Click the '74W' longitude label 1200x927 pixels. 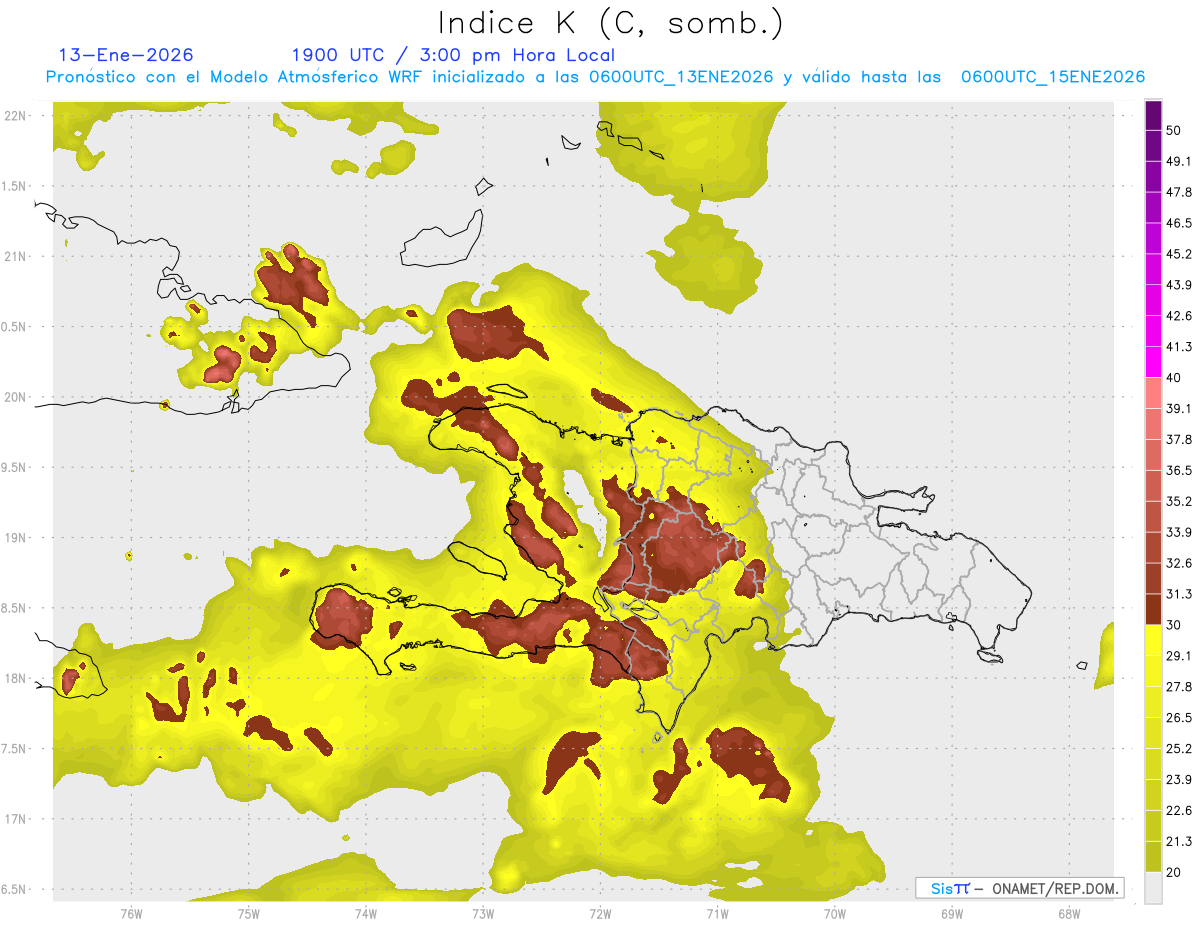point(366,914)
